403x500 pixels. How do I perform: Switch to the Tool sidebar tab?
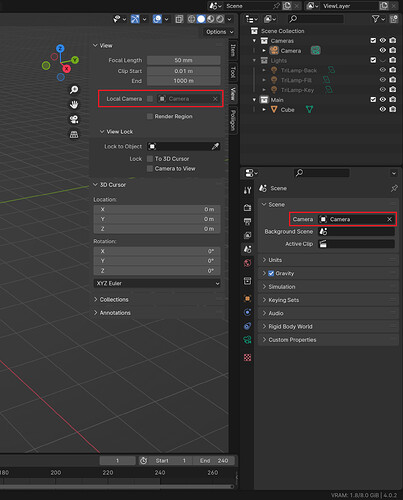click(x=233, y=72)
